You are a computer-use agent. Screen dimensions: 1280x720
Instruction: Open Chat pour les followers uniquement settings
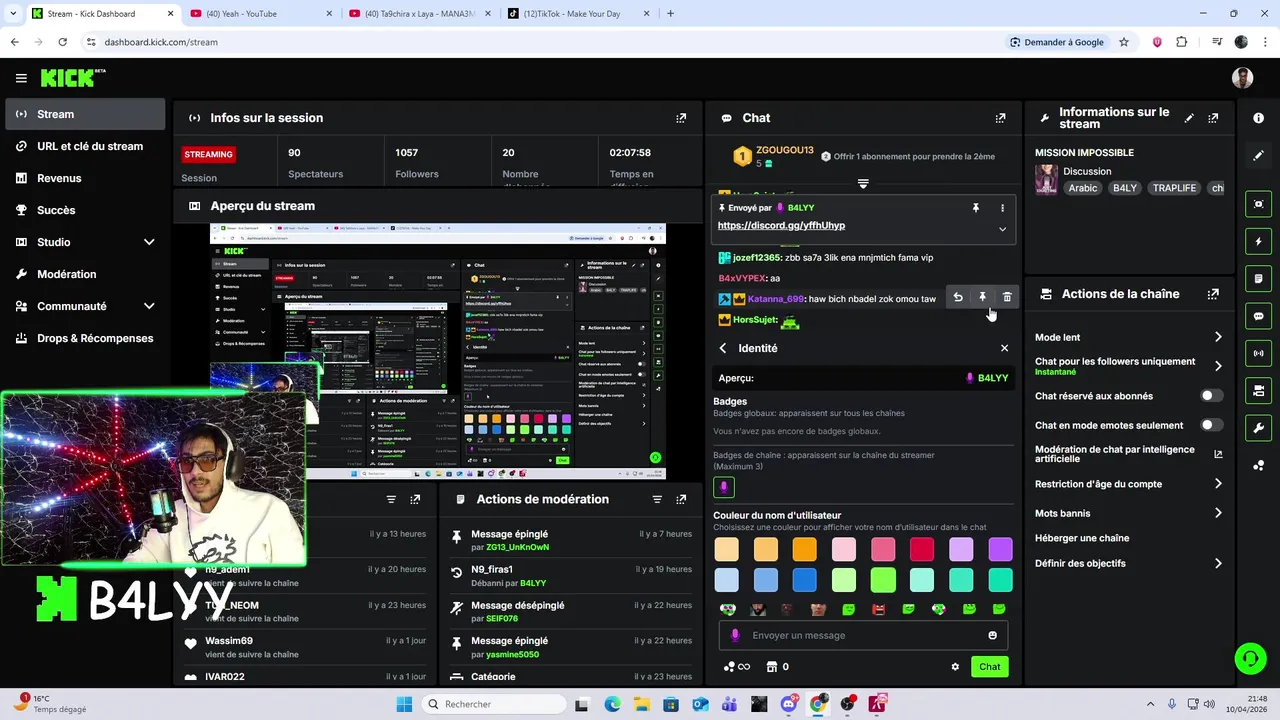pyautogui.click(x=1129, y=366)
